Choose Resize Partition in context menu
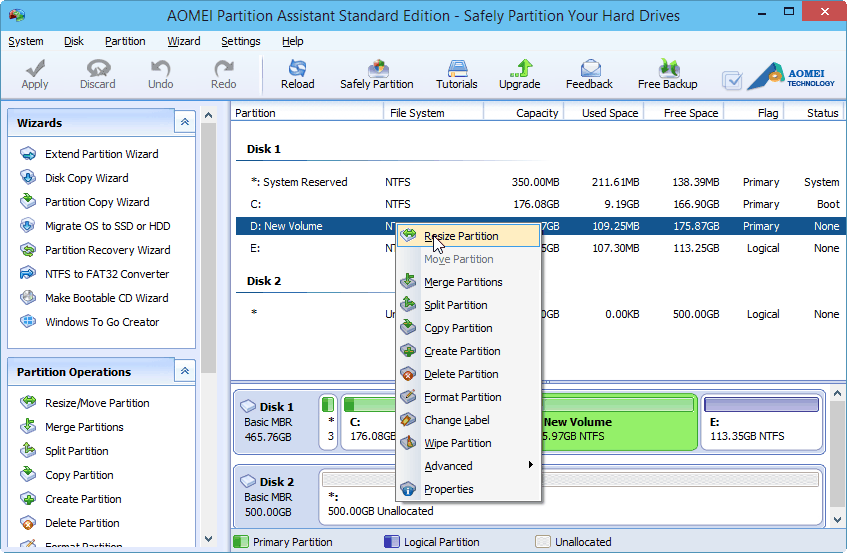 point(469,236)
